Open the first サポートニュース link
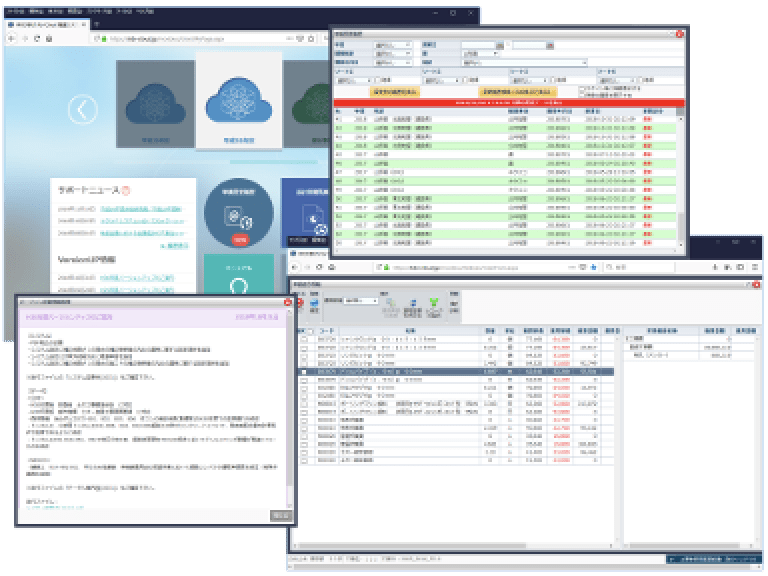Image resolution: width=768 pixels, height=576 pixels. click(x=141, y=209)
